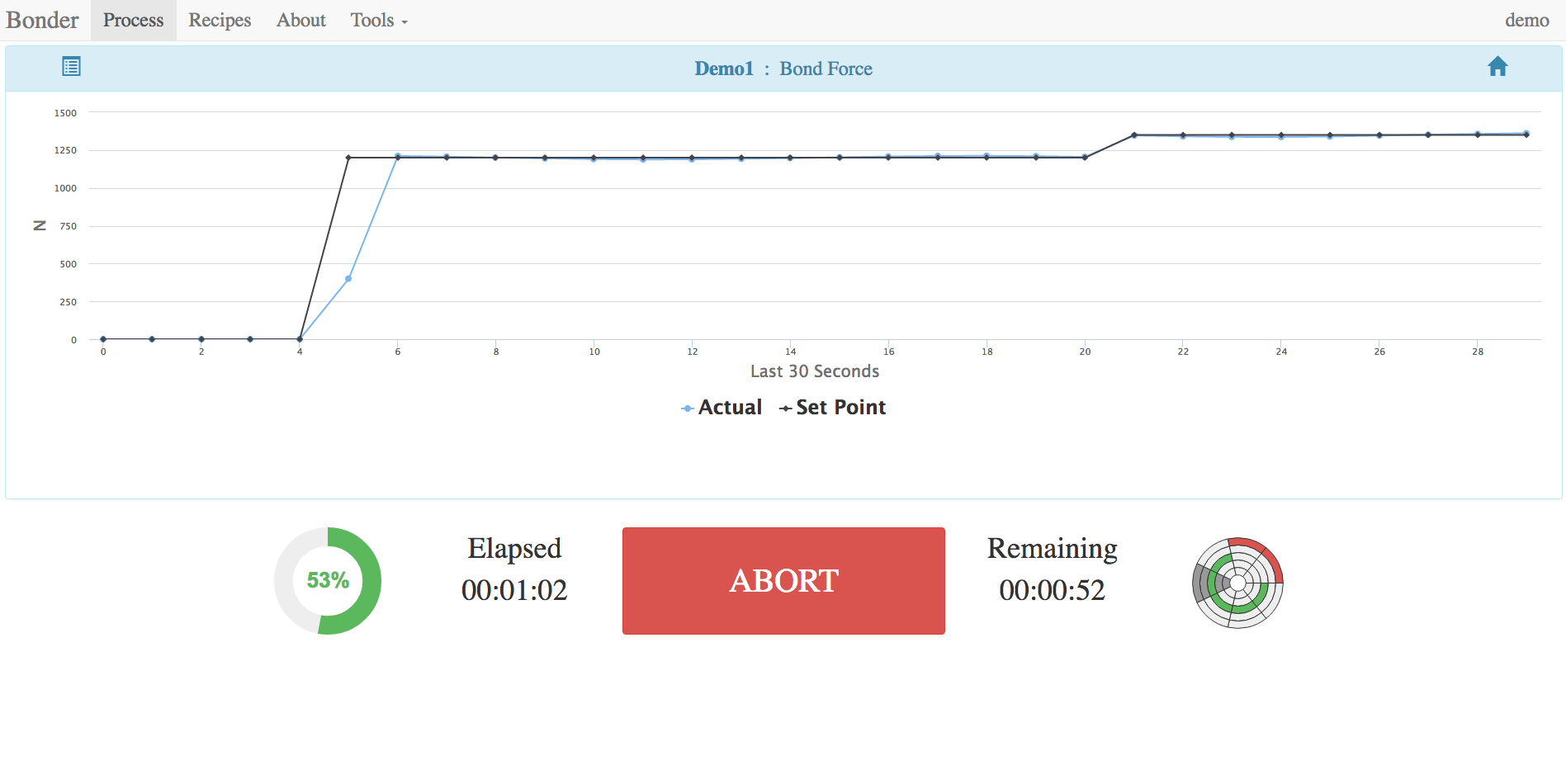
Task: Open the Recipes page
Action: 220,20
